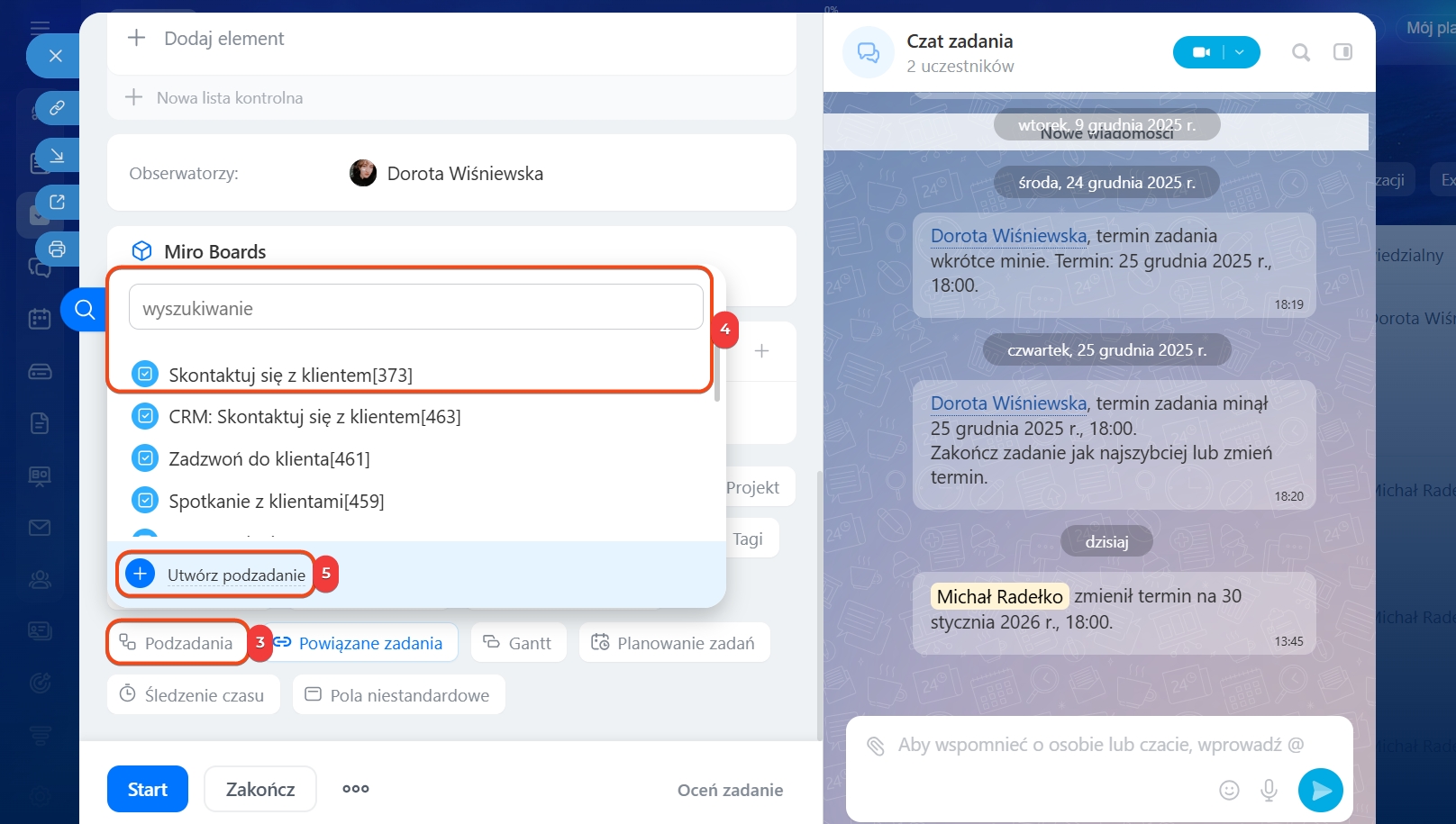Click the Czat zadania title
1456x824 pixels.
click(x=960, y=41)
